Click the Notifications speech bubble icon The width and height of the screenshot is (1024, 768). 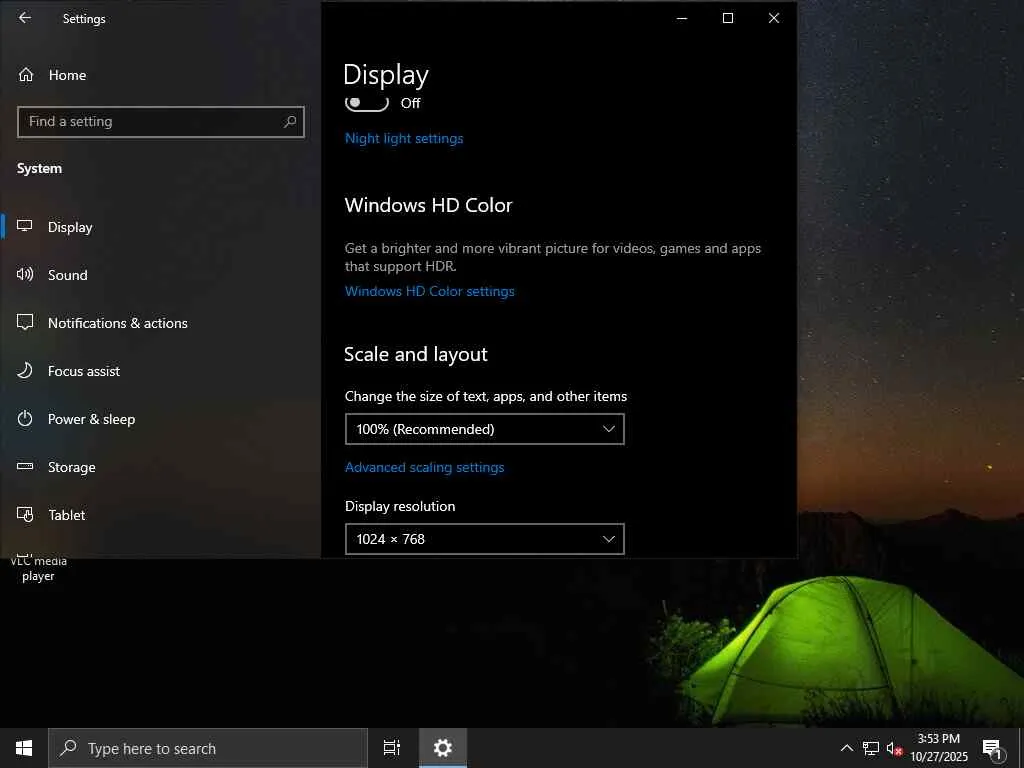[x=25, y=323]
